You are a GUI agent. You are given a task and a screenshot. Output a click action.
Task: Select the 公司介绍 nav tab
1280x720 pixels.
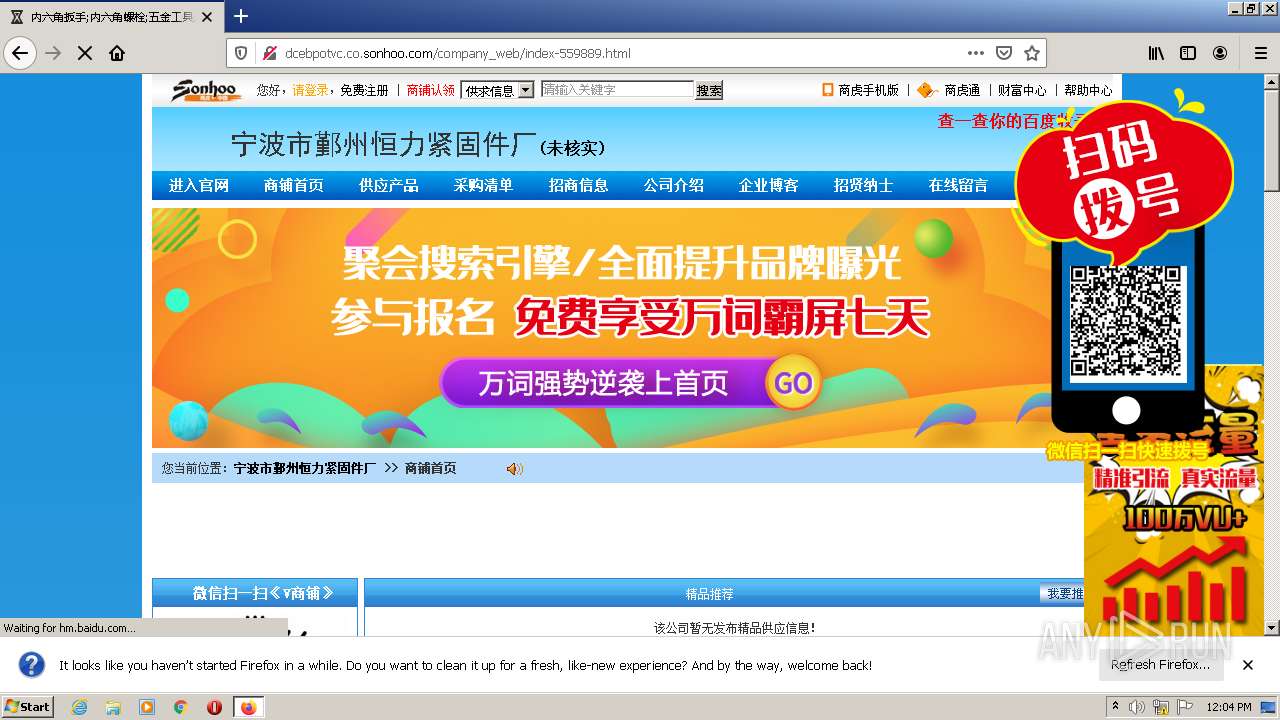674,185
